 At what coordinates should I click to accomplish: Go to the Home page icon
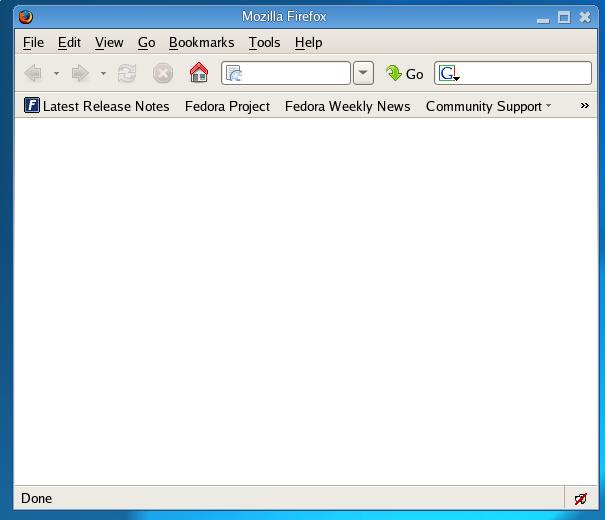199,73
